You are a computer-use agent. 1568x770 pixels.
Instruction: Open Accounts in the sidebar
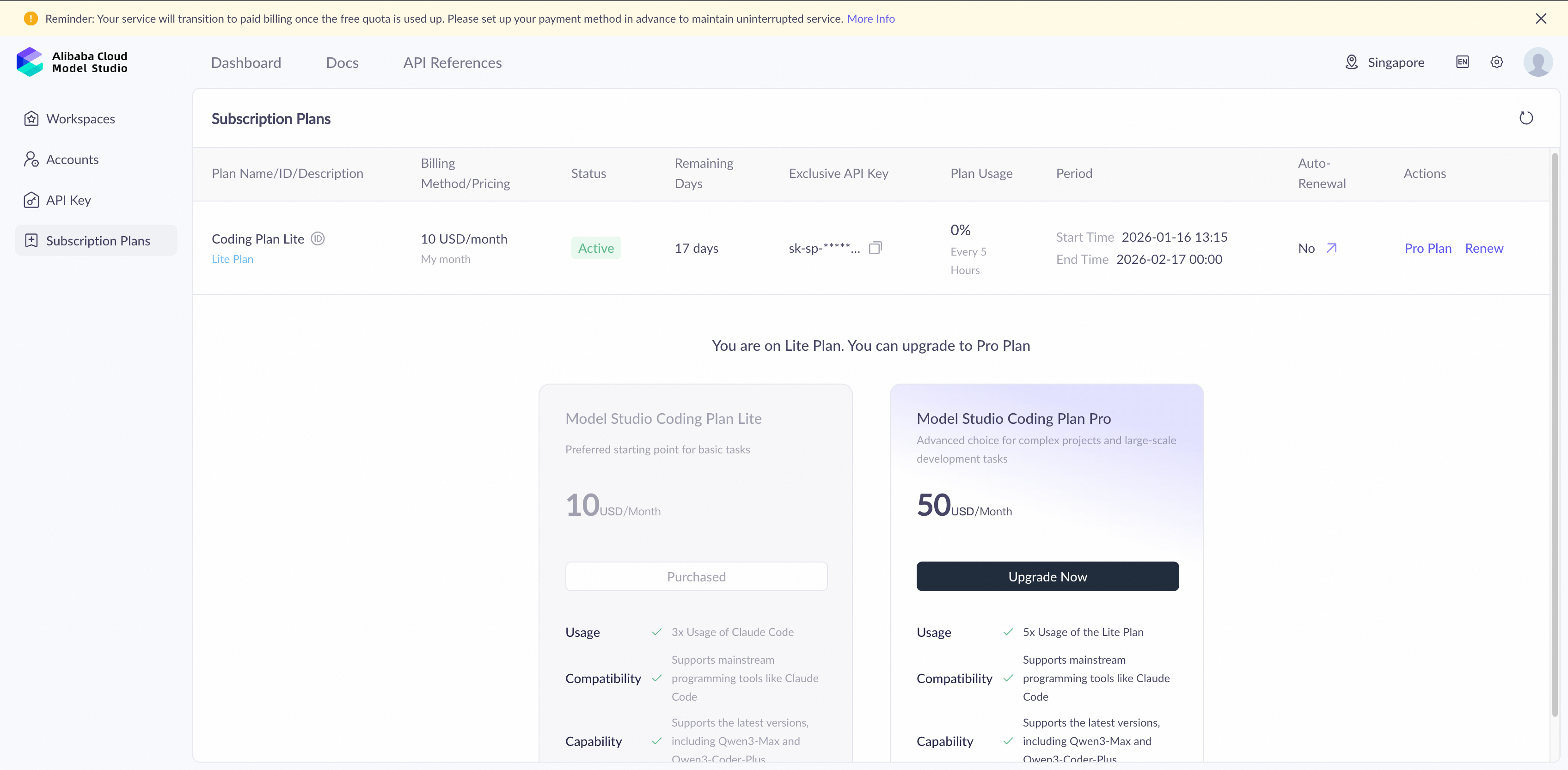[x=96, y=159]
